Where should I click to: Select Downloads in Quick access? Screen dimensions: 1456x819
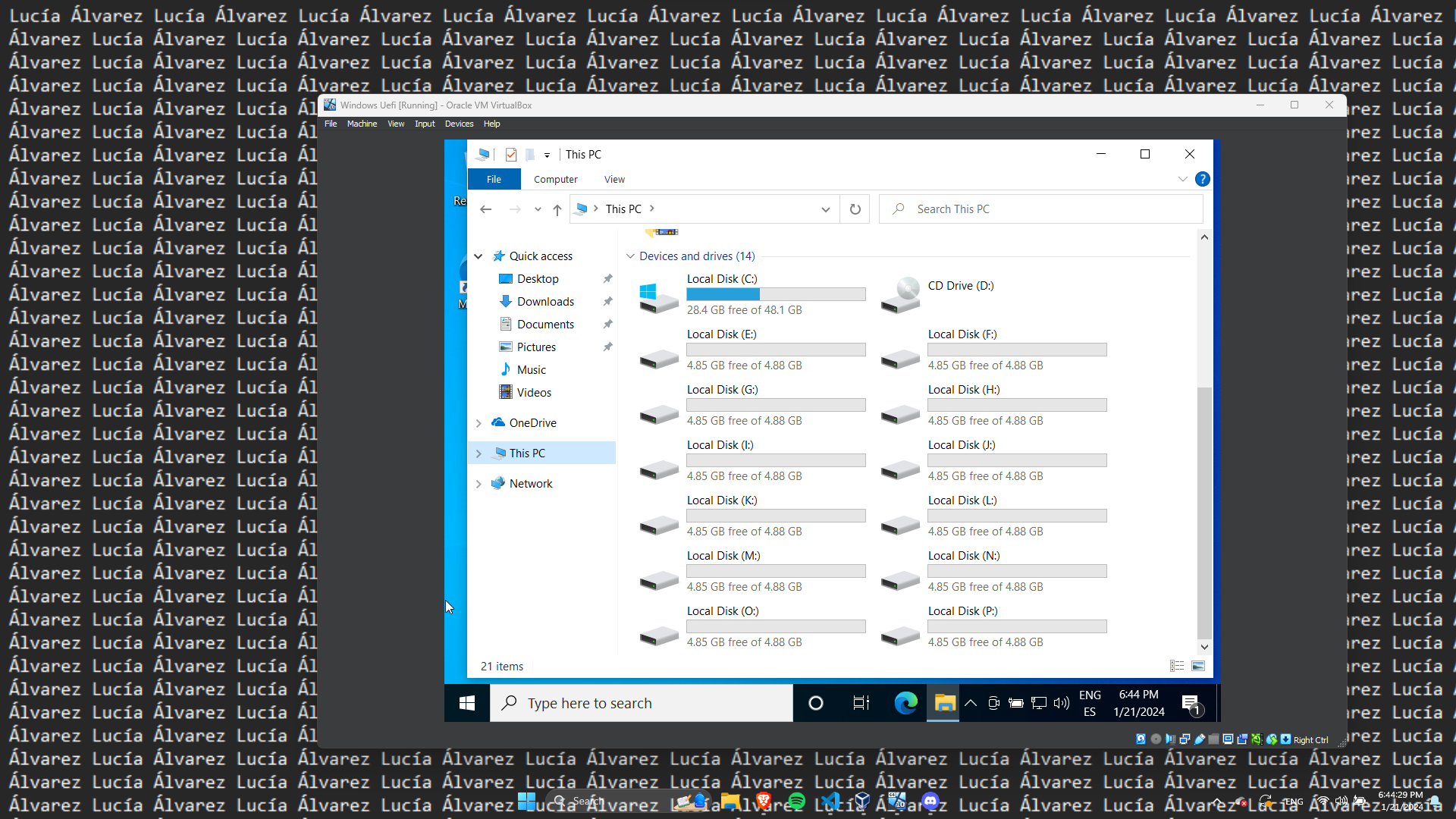[x=545, y=302]
